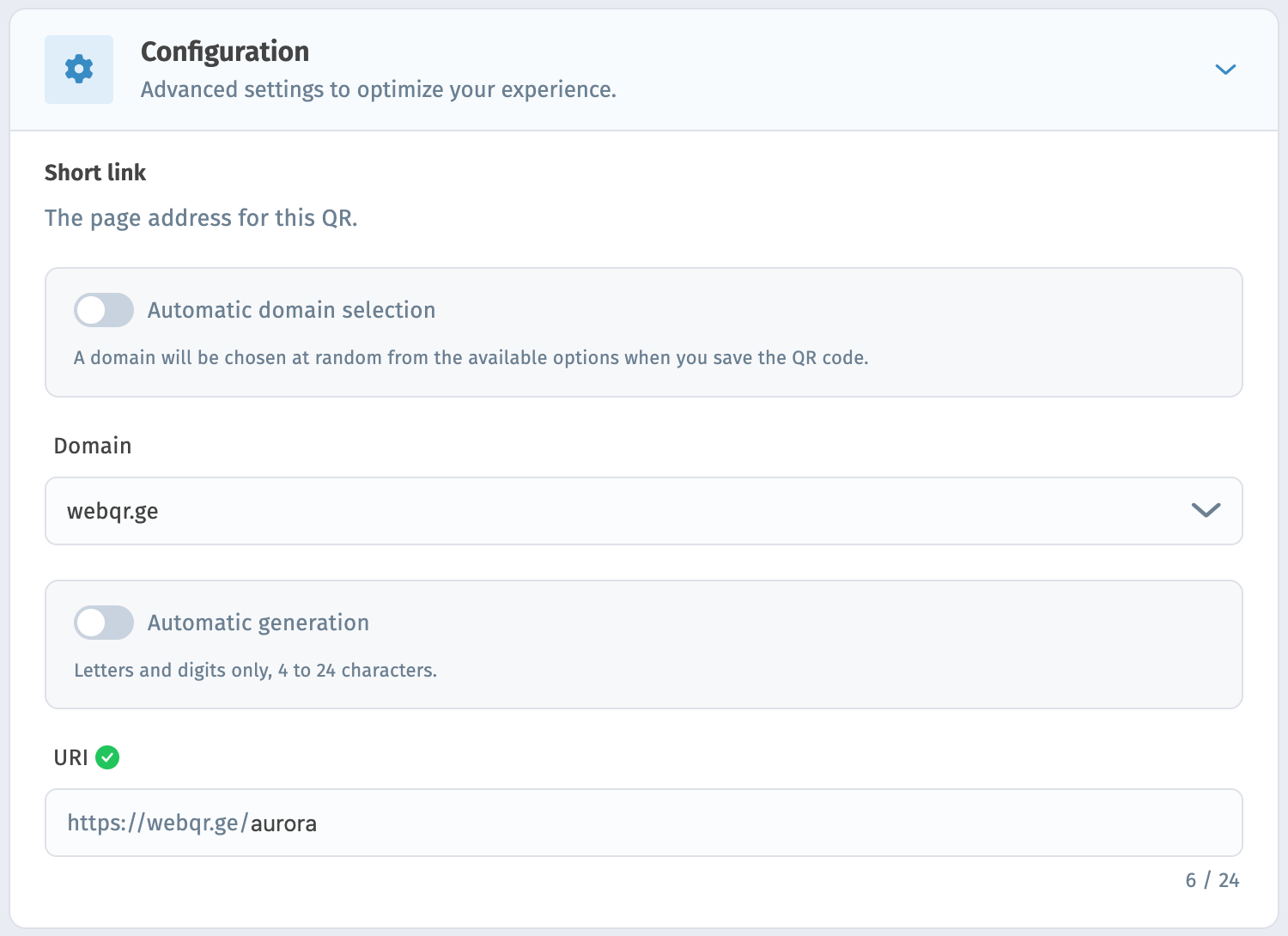Click the https://webqr.ge/ prefix in URI field
Viewport: 1288px width, 936px height.
click(158, 823)
